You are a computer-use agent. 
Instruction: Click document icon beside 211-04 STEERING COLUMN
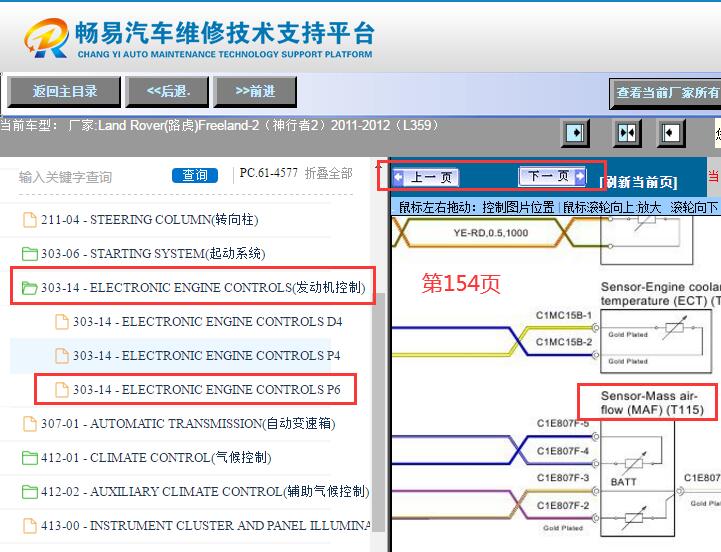[30, 219]
